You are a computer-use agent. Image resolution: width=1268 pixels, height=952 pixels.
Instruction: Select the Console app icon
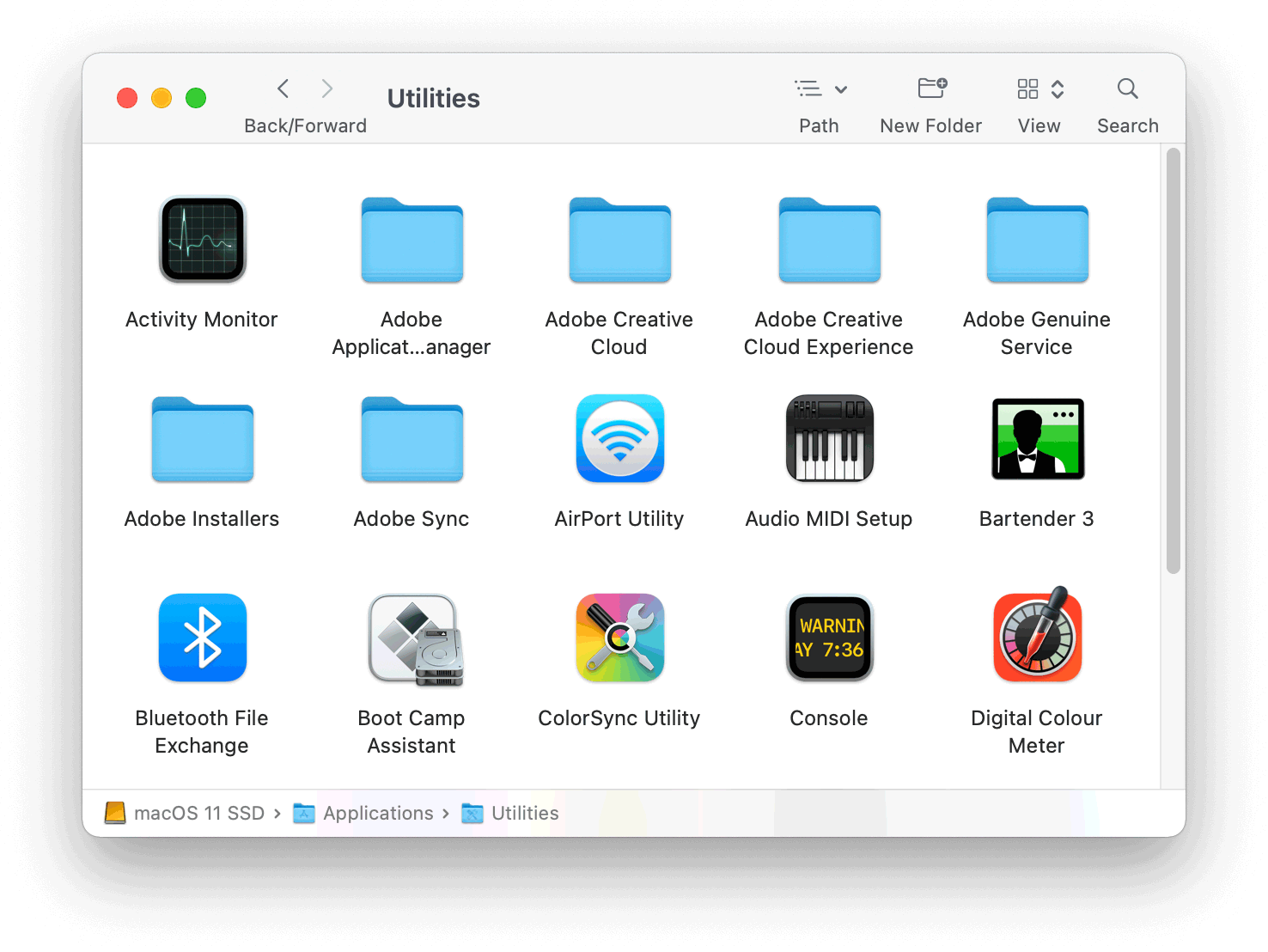click(x=829, y=638)
